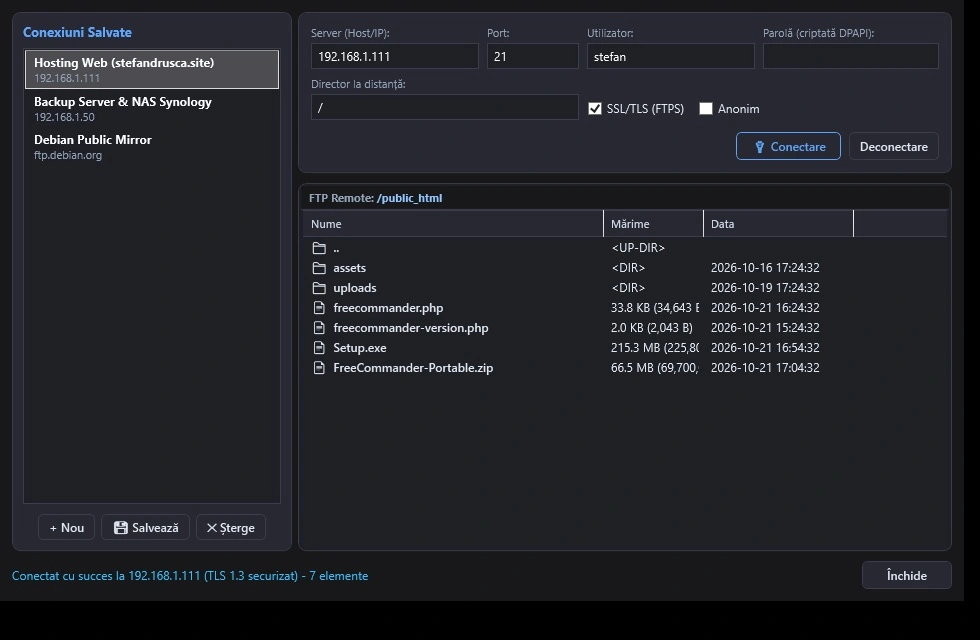Click the /public_html remote path
The width and height of the screenshot is (980, 640).
point(409,198)
